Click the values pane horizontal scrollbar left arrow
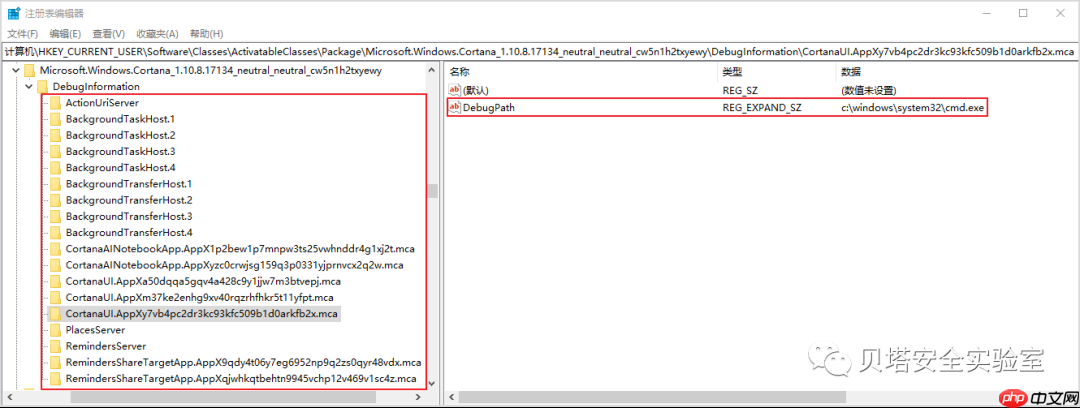 point(450,397)
